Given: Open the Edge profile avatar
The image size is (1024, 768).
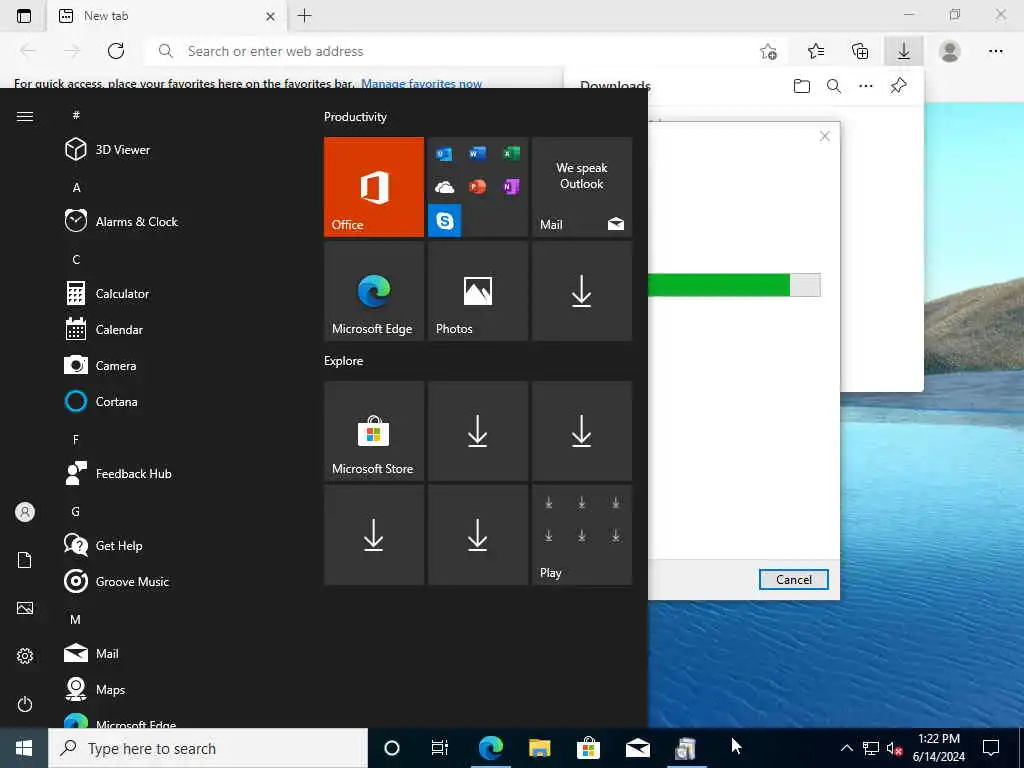Looking at the screenshot, I should click(950, 51).
